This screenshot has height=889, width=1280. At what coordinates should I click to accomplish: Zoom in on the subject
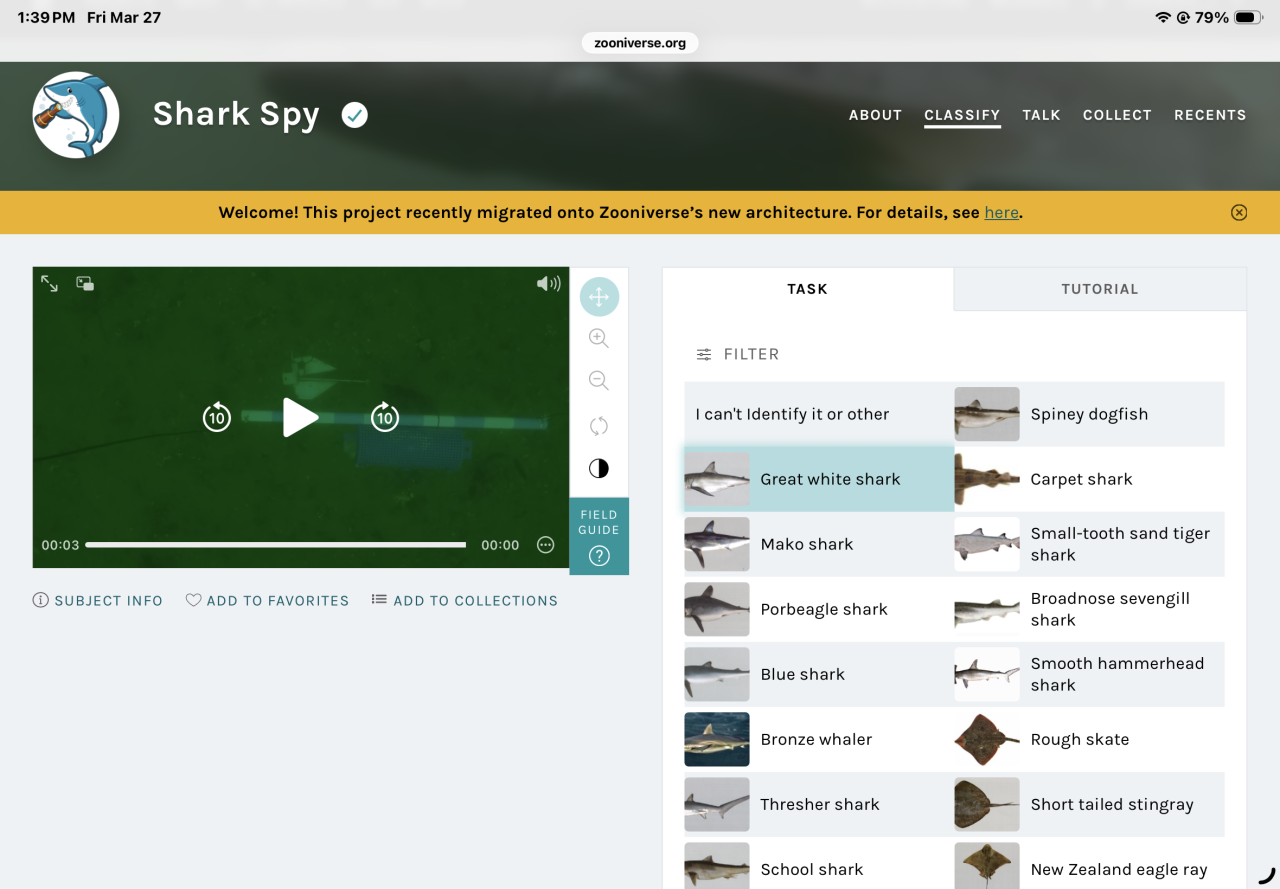(x=599, y=338)
